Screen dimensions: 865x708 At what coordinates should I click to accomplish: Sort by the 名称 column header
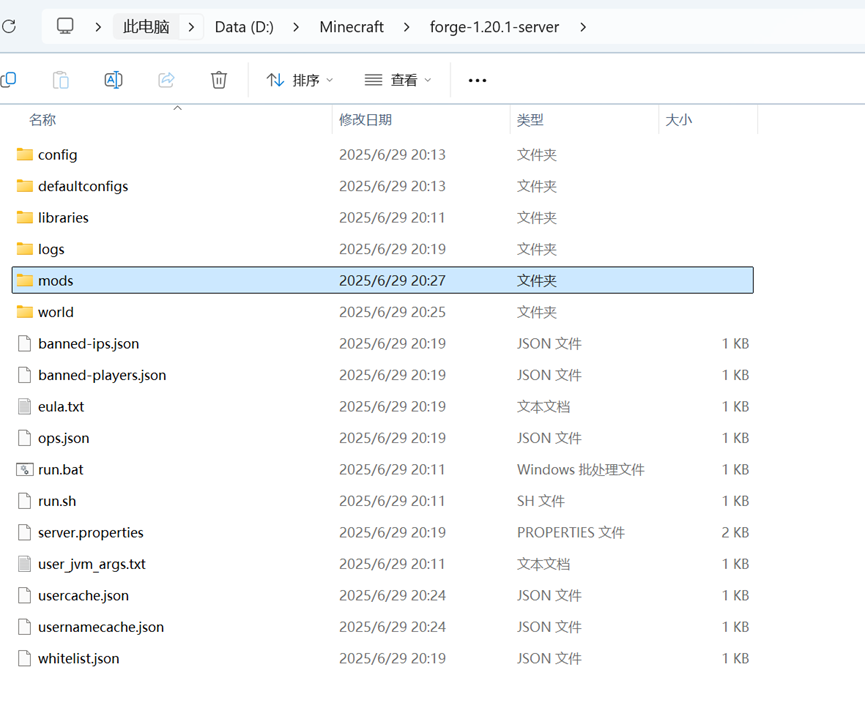42,120
